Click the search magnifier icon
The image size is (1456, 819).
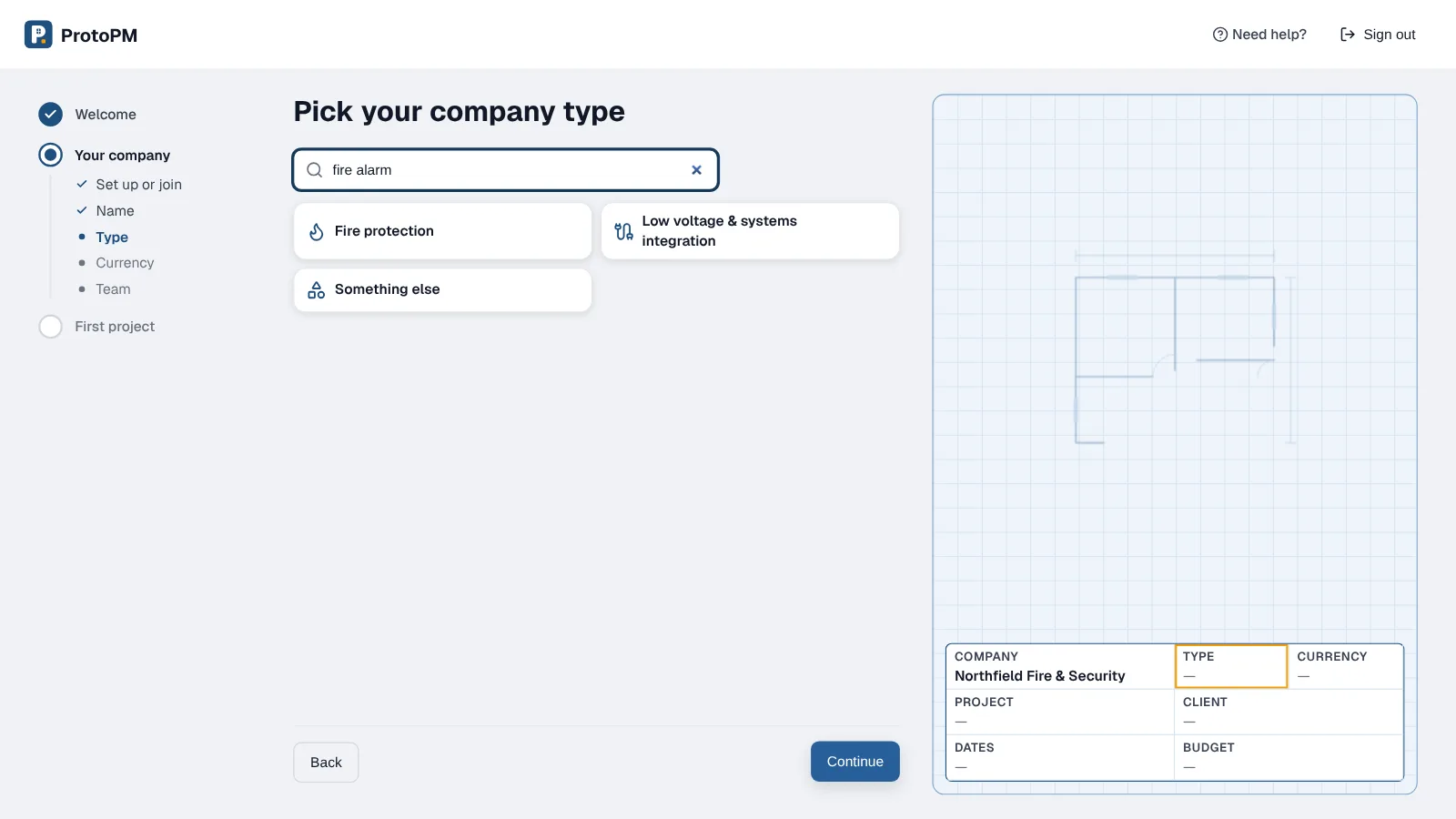pyautogui.click(x=315, y=170)
